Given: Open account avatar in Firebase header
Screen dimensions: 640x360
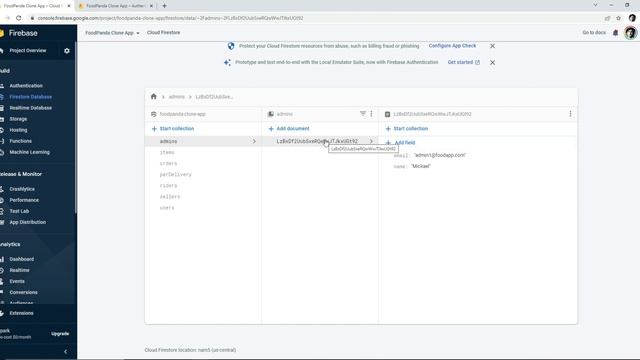Looking at the screenshot, I should [x=630, y=33].
